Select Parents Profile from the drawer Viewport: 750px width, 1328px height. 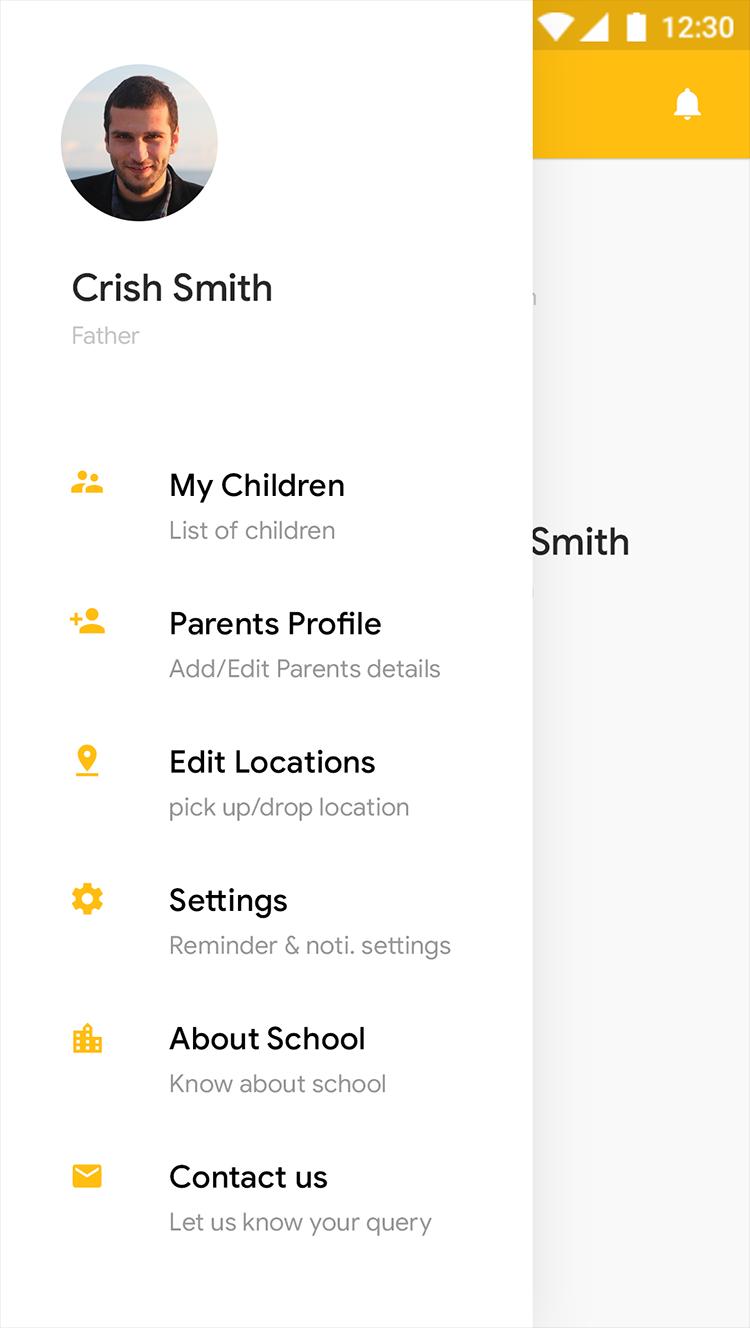pyautogui.click(x=275, y=624)
